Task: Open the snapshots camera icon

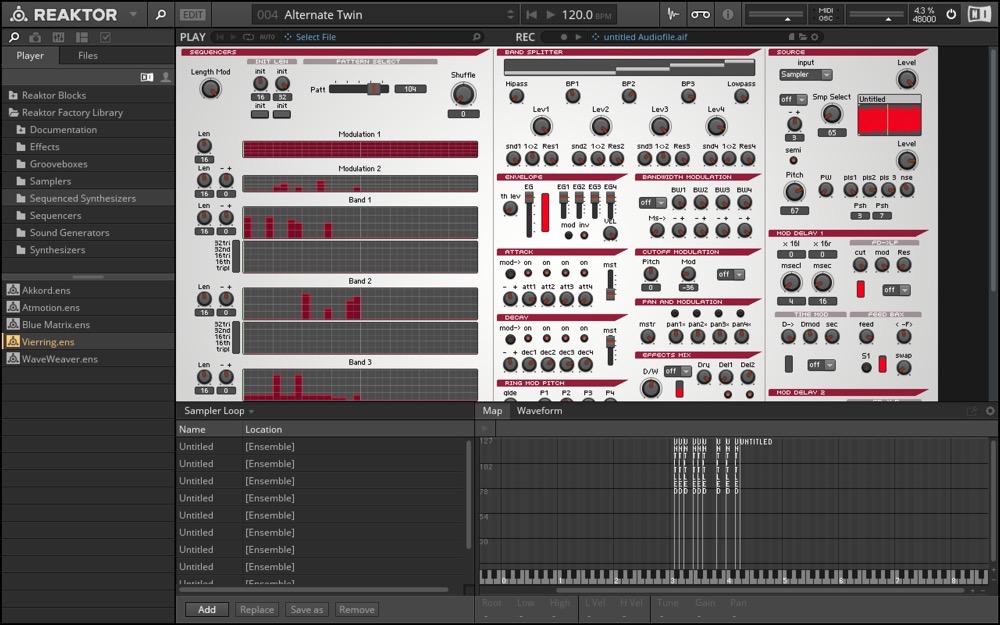Action: (35, 38)
